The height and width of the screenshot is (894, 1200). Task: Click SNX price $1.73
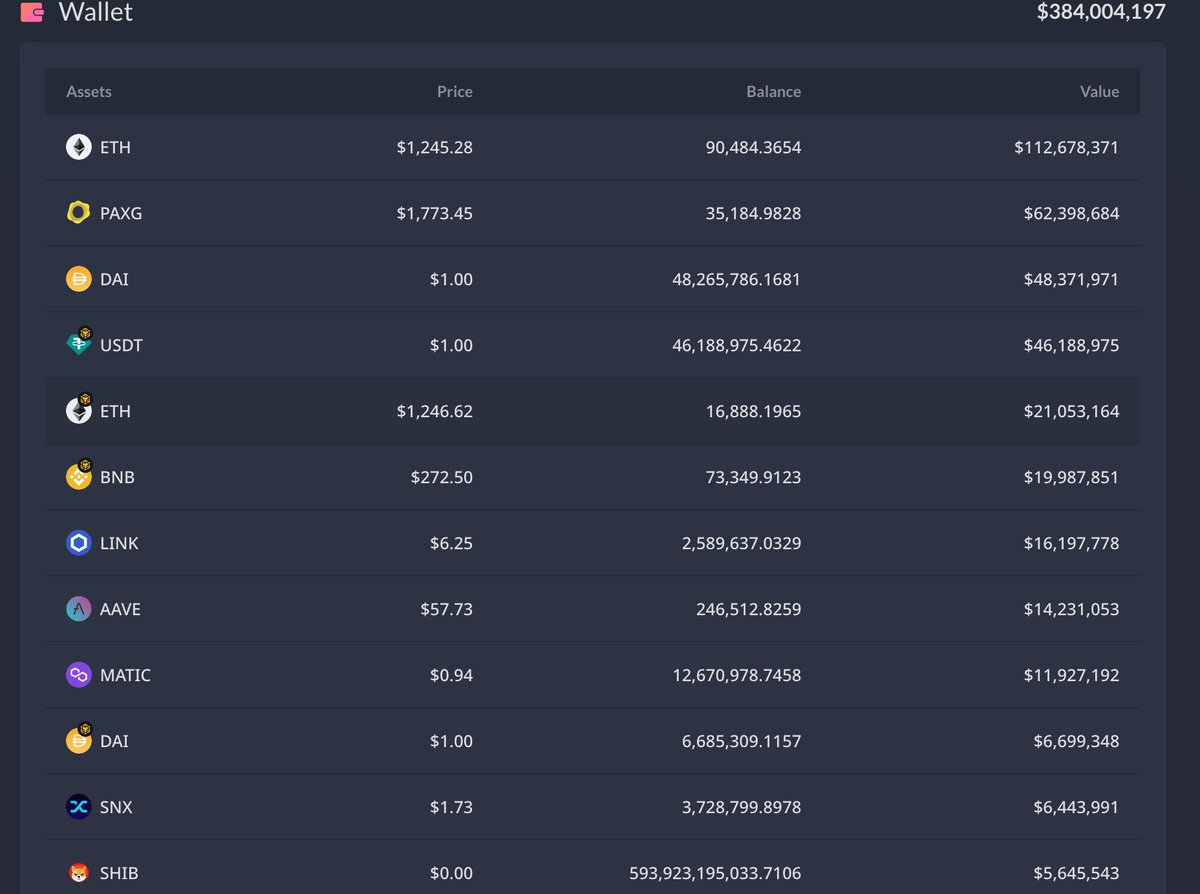[x=451, y=807]
